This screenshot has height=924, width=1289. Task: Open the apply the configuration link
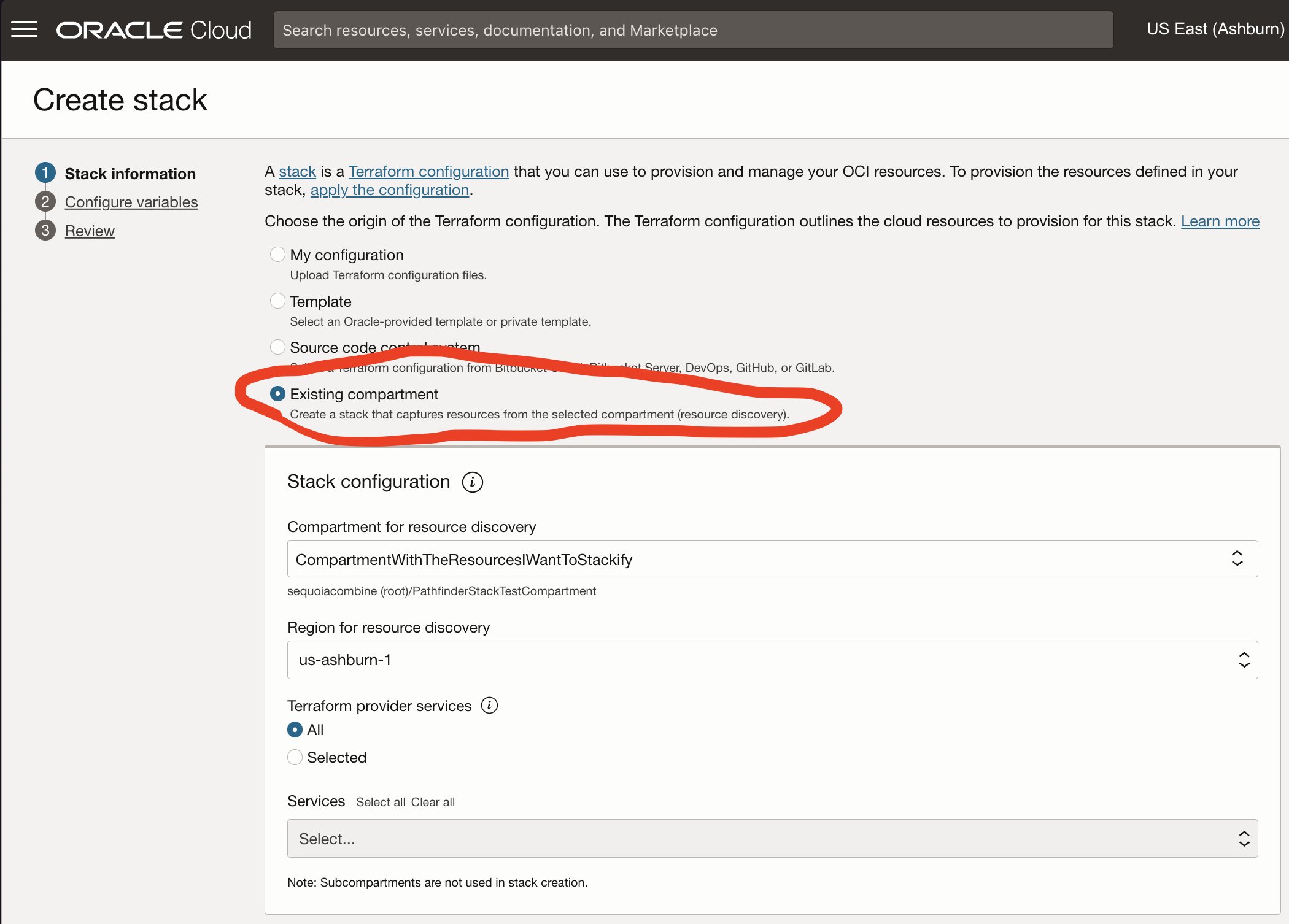coord(390,190)
